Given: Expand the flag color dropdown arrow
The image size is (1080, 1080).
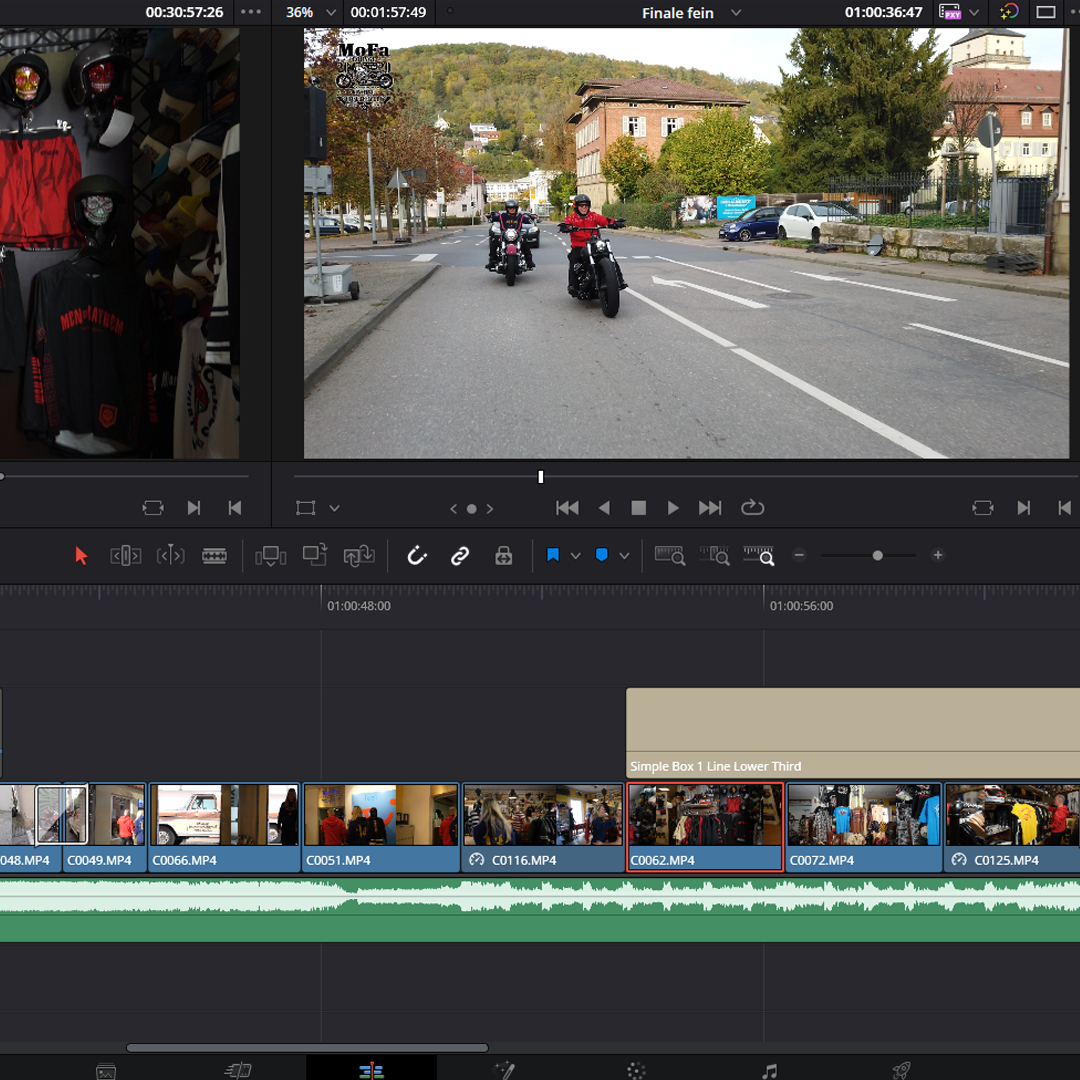Looking at the screenshot, I should 575,556.
